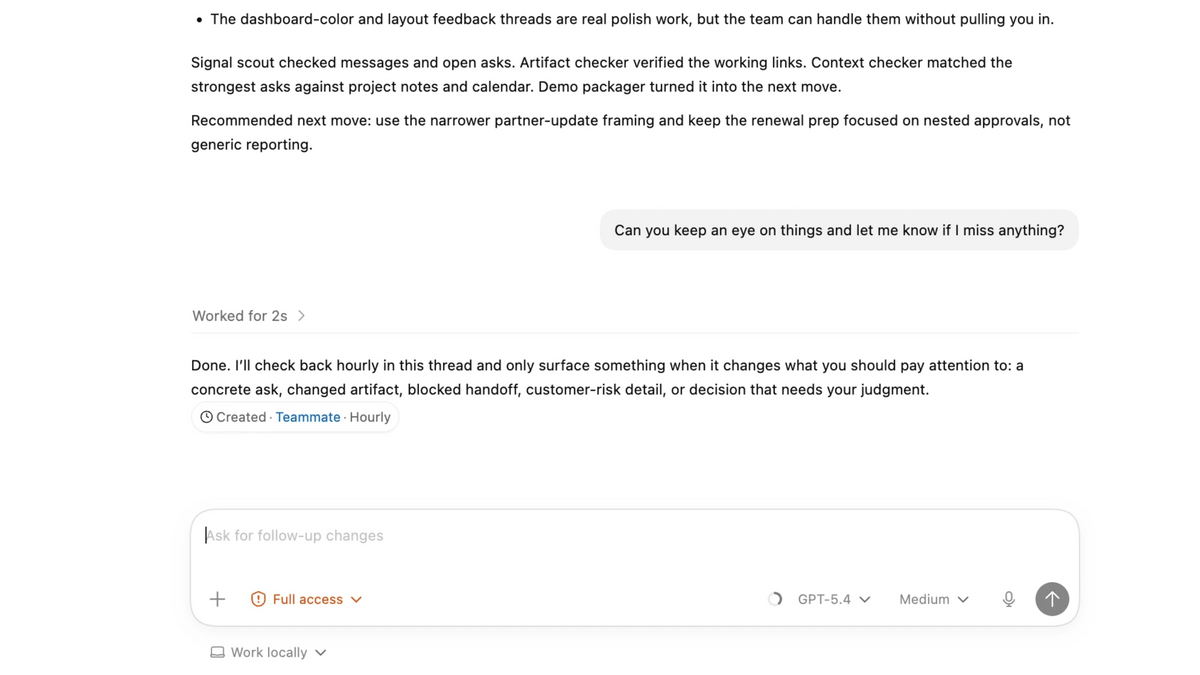Click the plus icon to add attachments
The width and height of the screenshot is (1200, 675).
[217, 599]
